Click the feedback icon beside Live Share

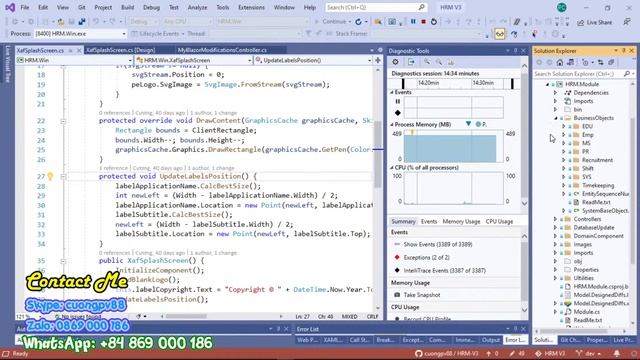pos(627,22)
